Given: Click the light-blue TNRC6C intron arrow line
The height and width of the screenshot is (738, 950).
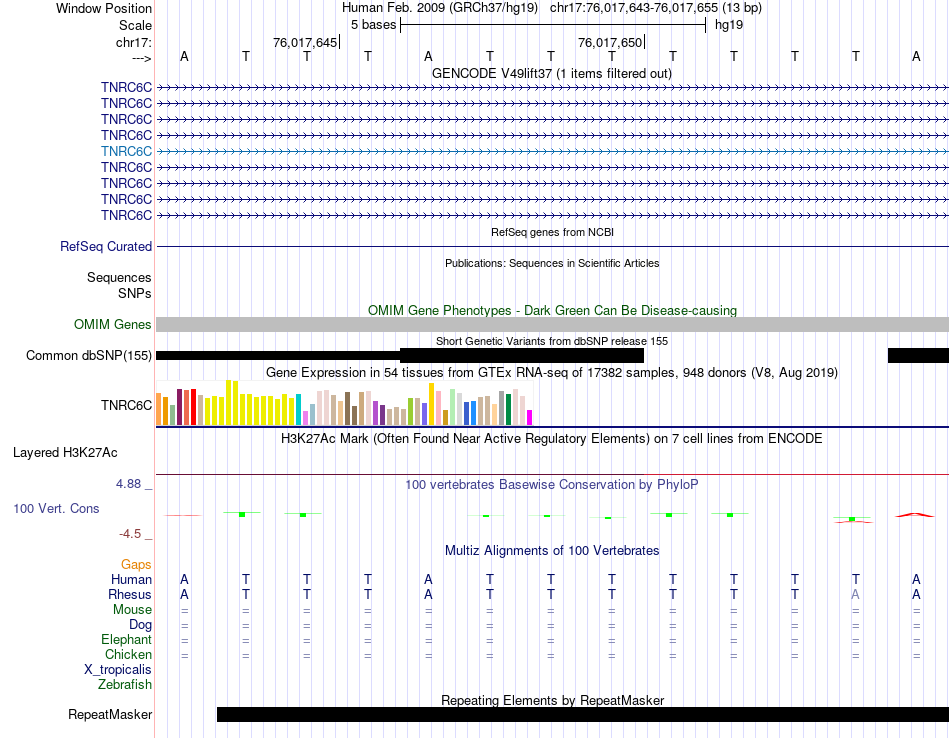Looking at the screenshot, I should click(x=552, y=151).
